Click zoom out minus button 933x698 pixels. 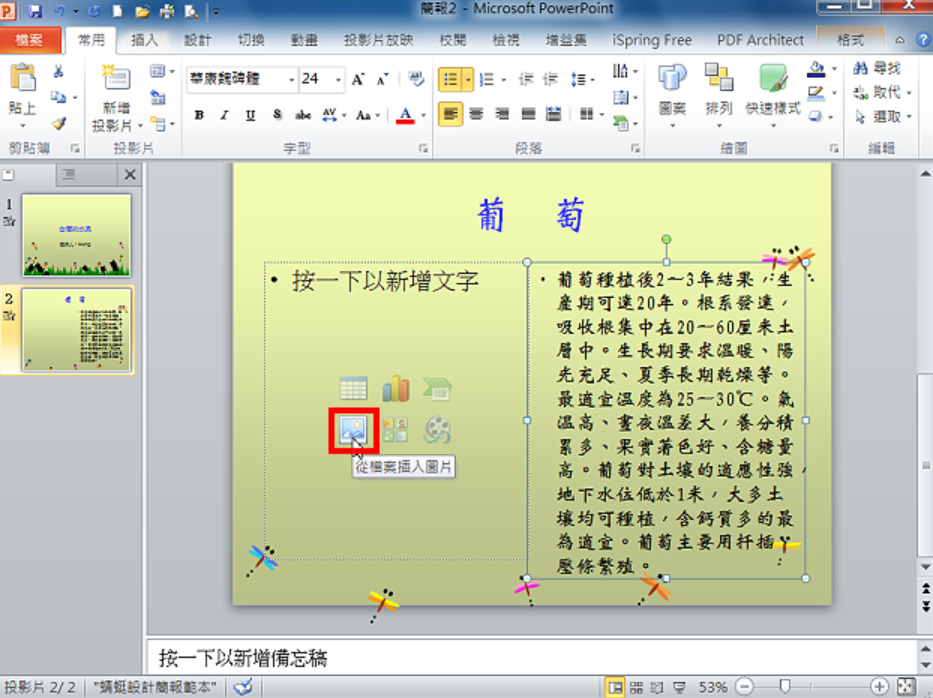(744, 687)
